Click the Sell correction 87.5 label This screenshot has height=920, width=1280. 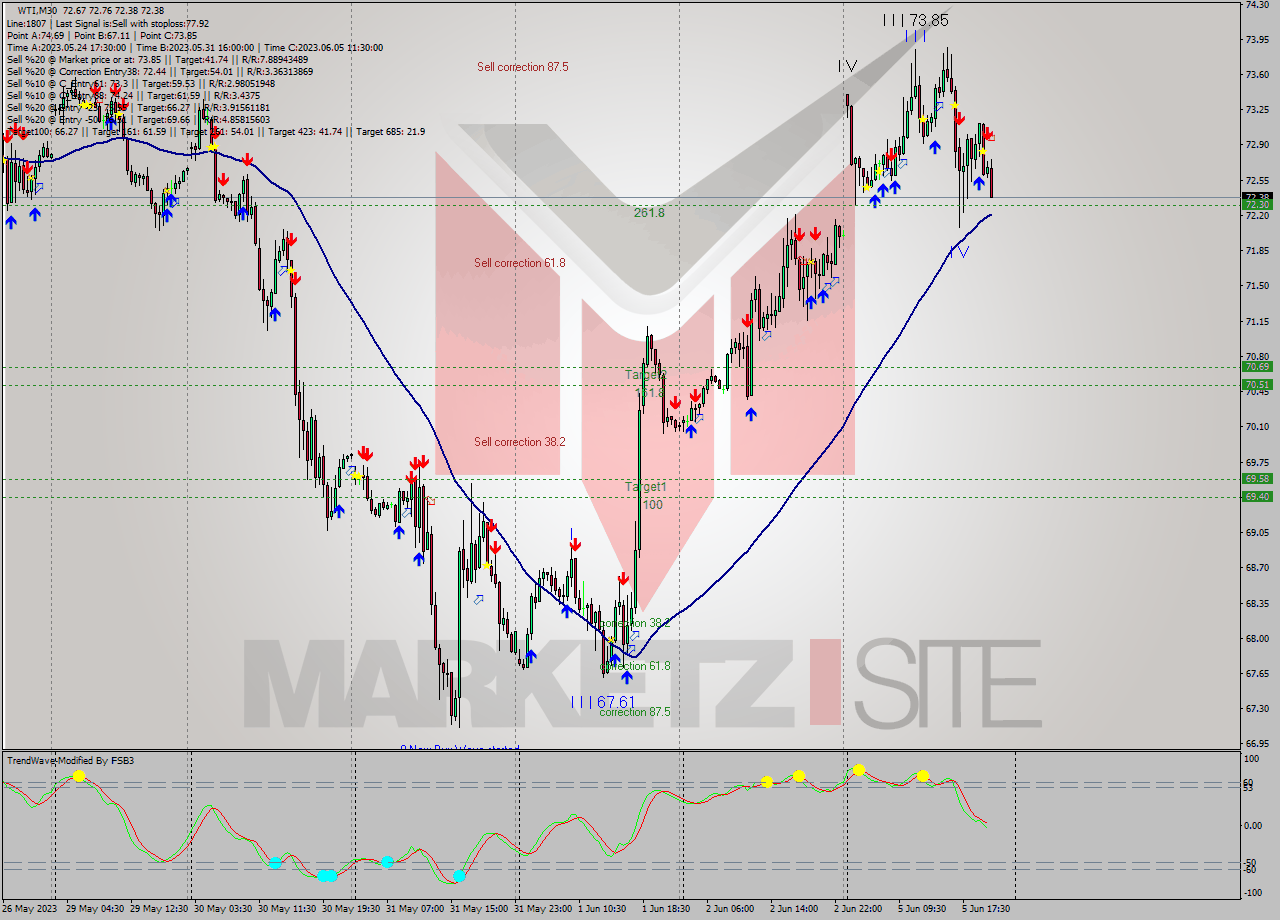point(522,67)
